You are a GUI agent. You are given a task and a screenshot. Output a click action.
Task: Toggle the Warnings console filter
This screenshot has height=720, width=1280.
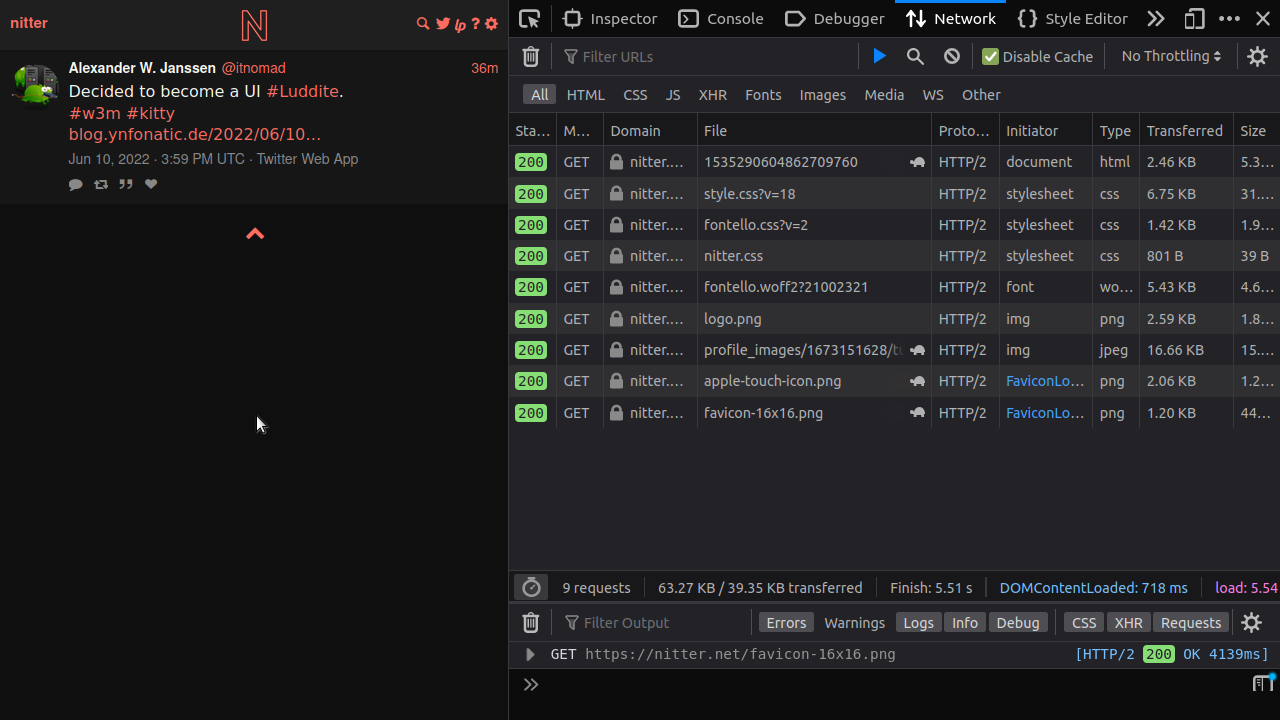click(854, 623)
